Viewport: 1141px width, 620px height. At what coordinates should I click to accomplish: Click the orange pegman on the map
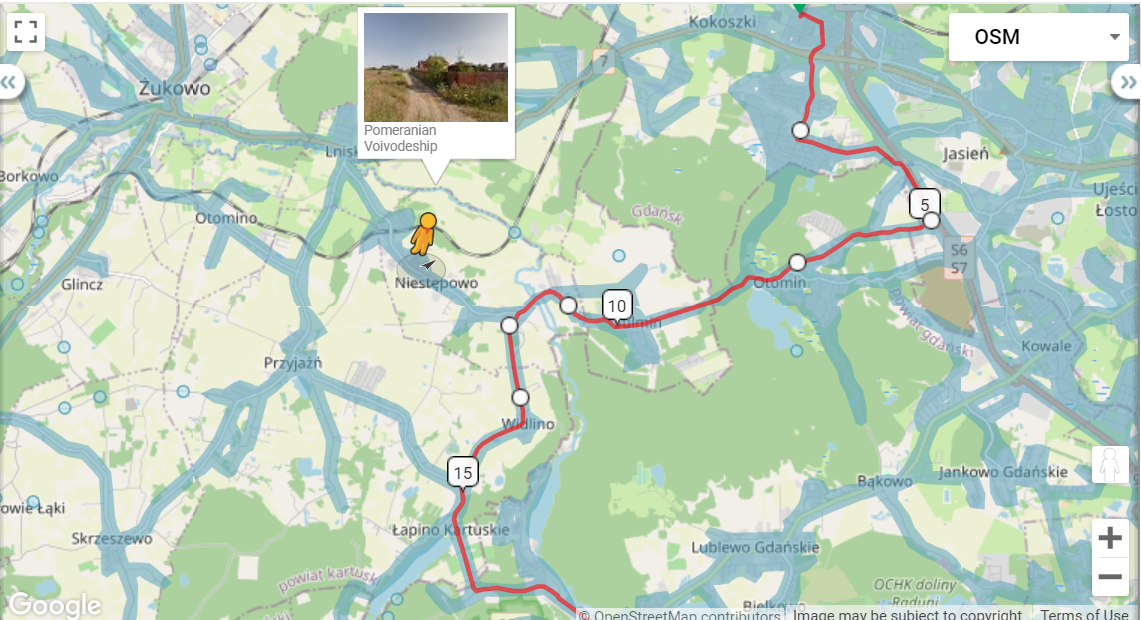click(x=424, y=234)
